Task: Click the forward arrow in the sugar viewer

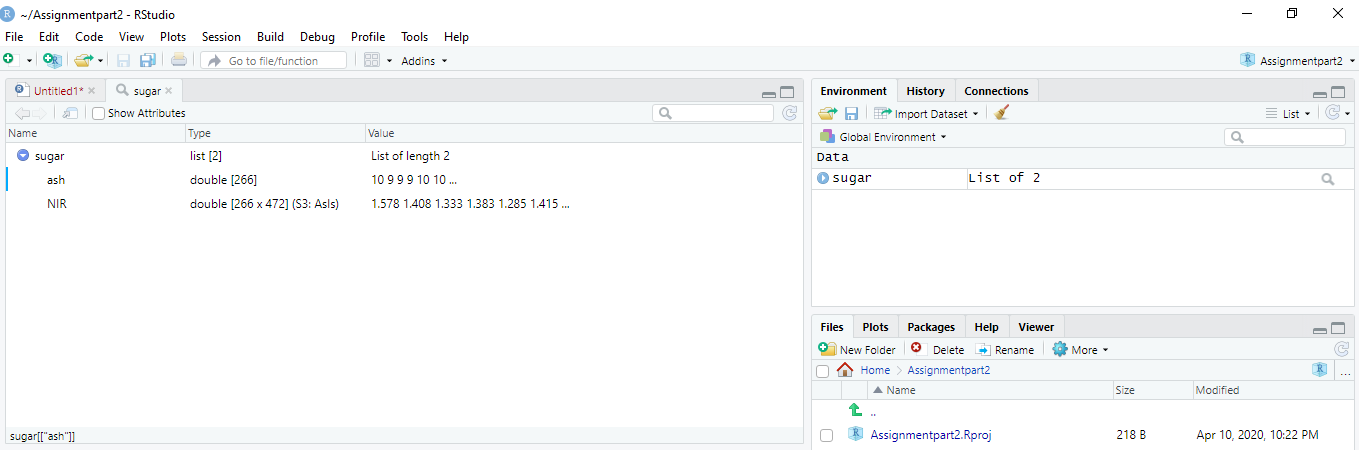Action: pos(40,113)
